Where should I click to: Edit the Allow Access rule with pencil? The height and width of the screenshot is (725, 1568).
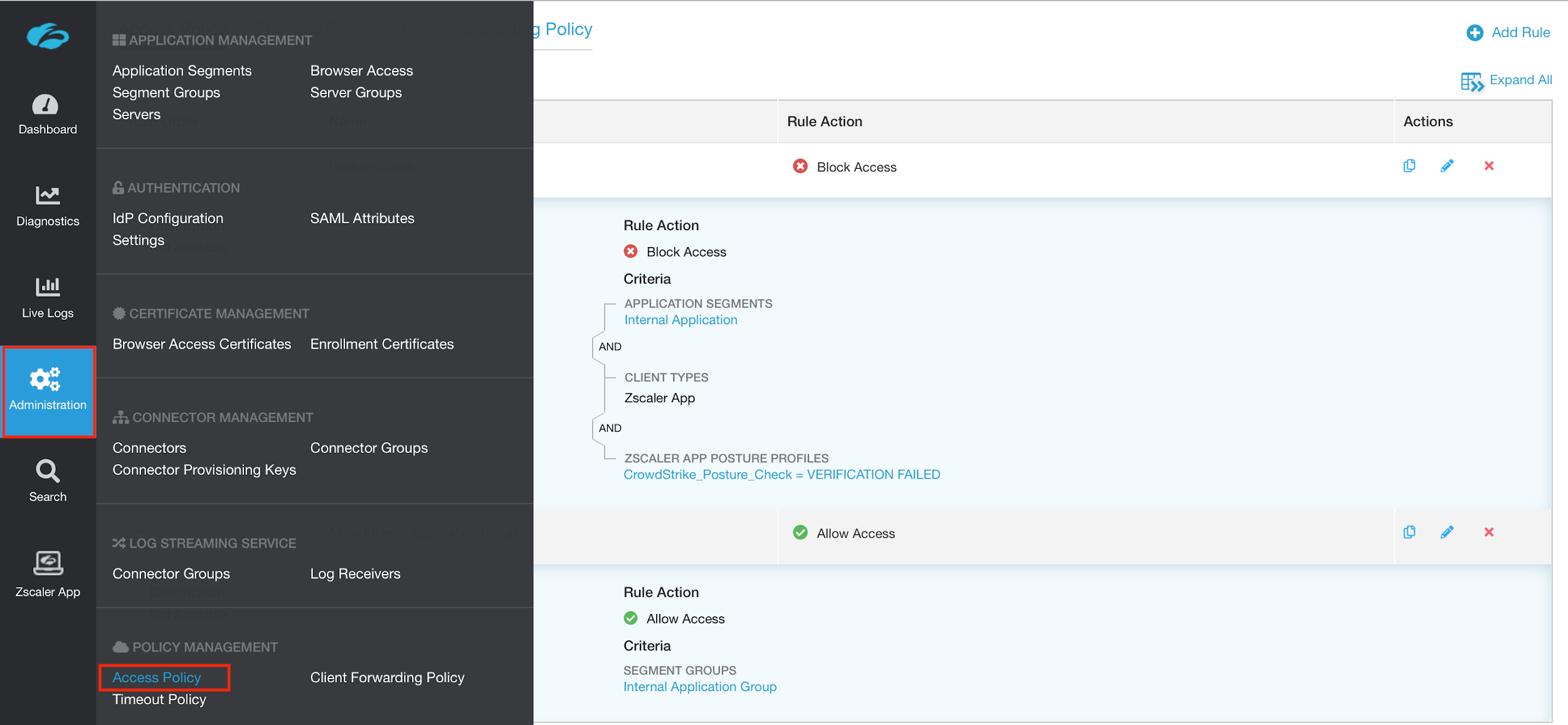(x=1447, y=532)
